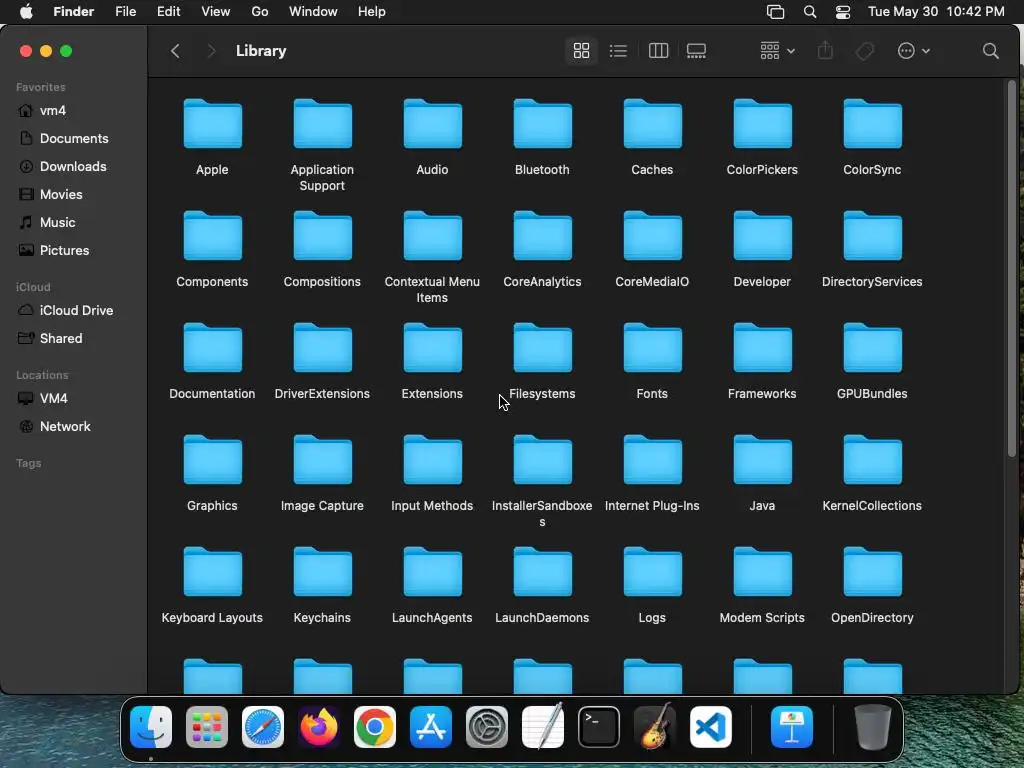Open Visual Studio Code from Dock
Image resolution: width=1024 pixels, height=768 pixels.
[x=711, y=727]
